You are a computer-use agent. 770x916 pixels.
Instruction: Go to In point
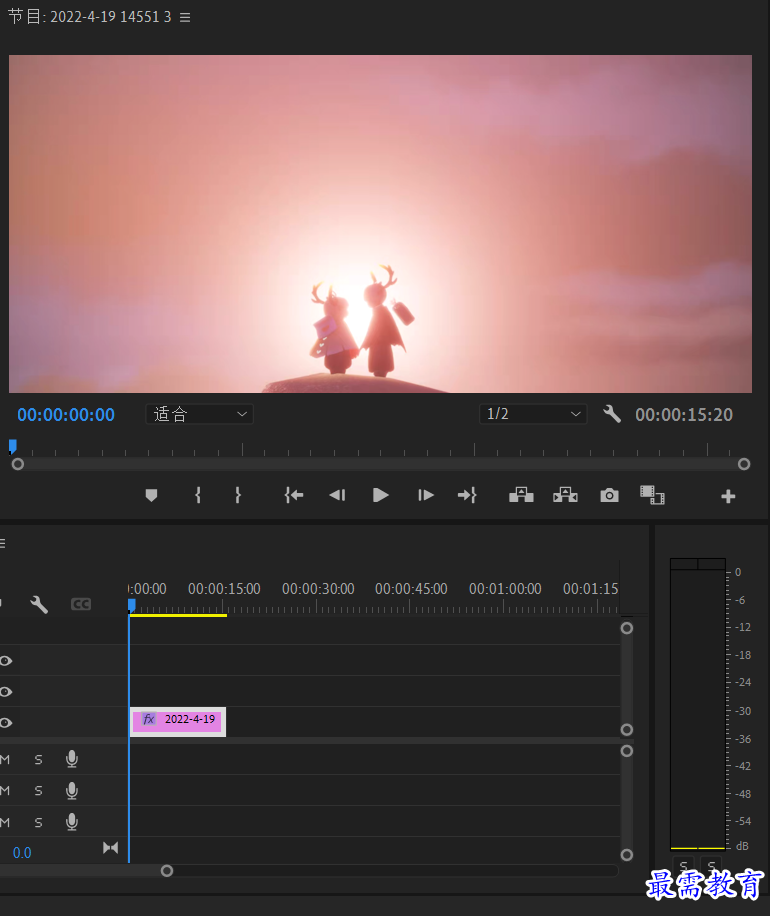(294, 495)
